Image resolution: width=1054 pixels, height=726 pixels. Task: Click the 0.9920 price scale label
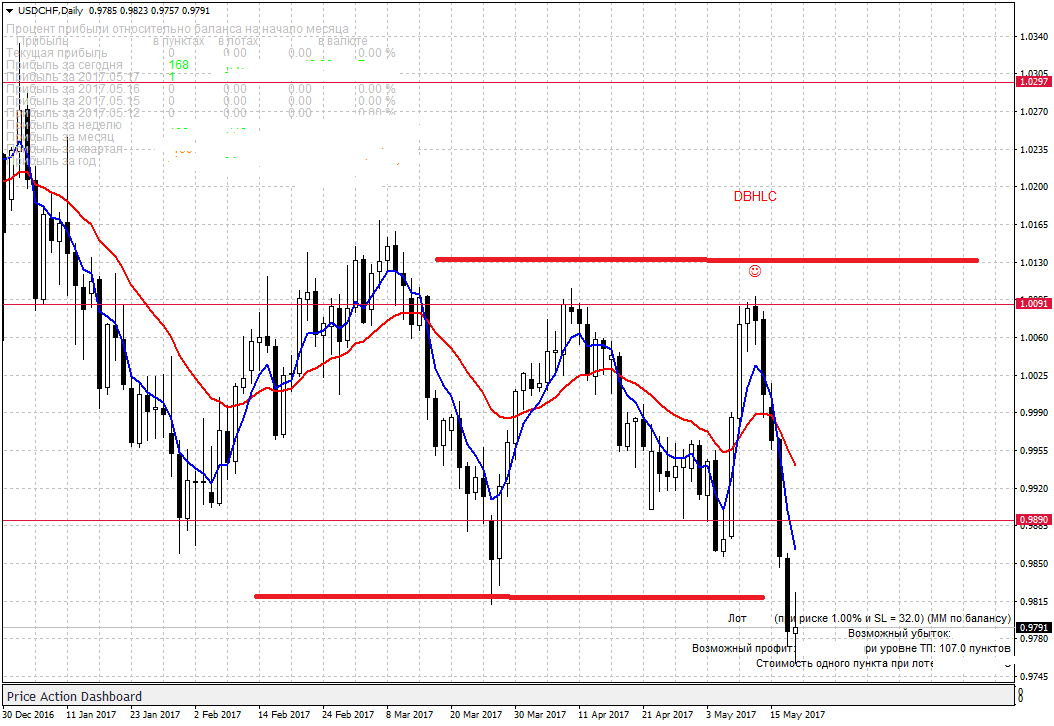point(1034,488)
